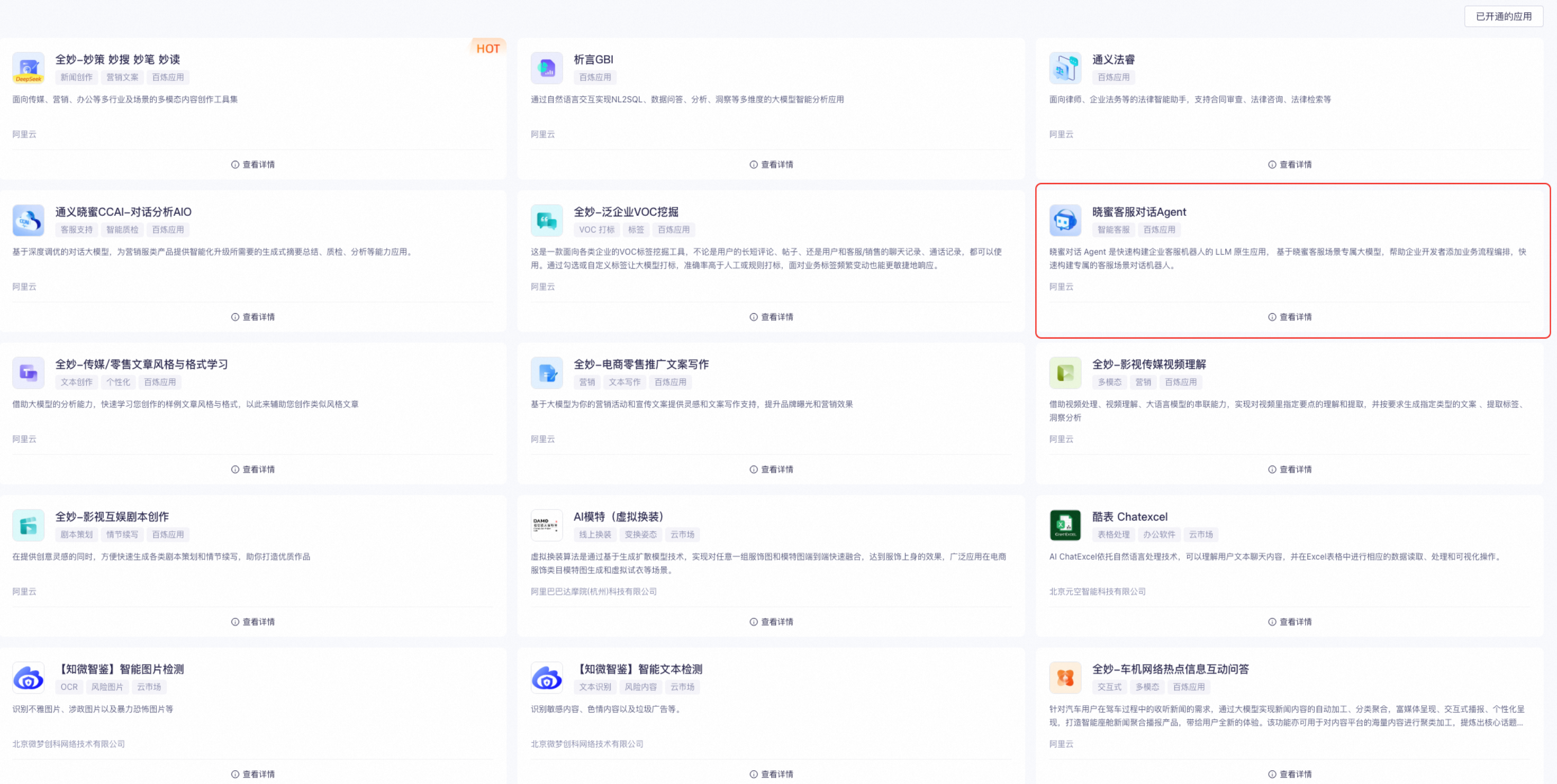Click the HOT badge on 全妙 card
The width and height of the screenshot is (1557, 784).
pos(488,48)
